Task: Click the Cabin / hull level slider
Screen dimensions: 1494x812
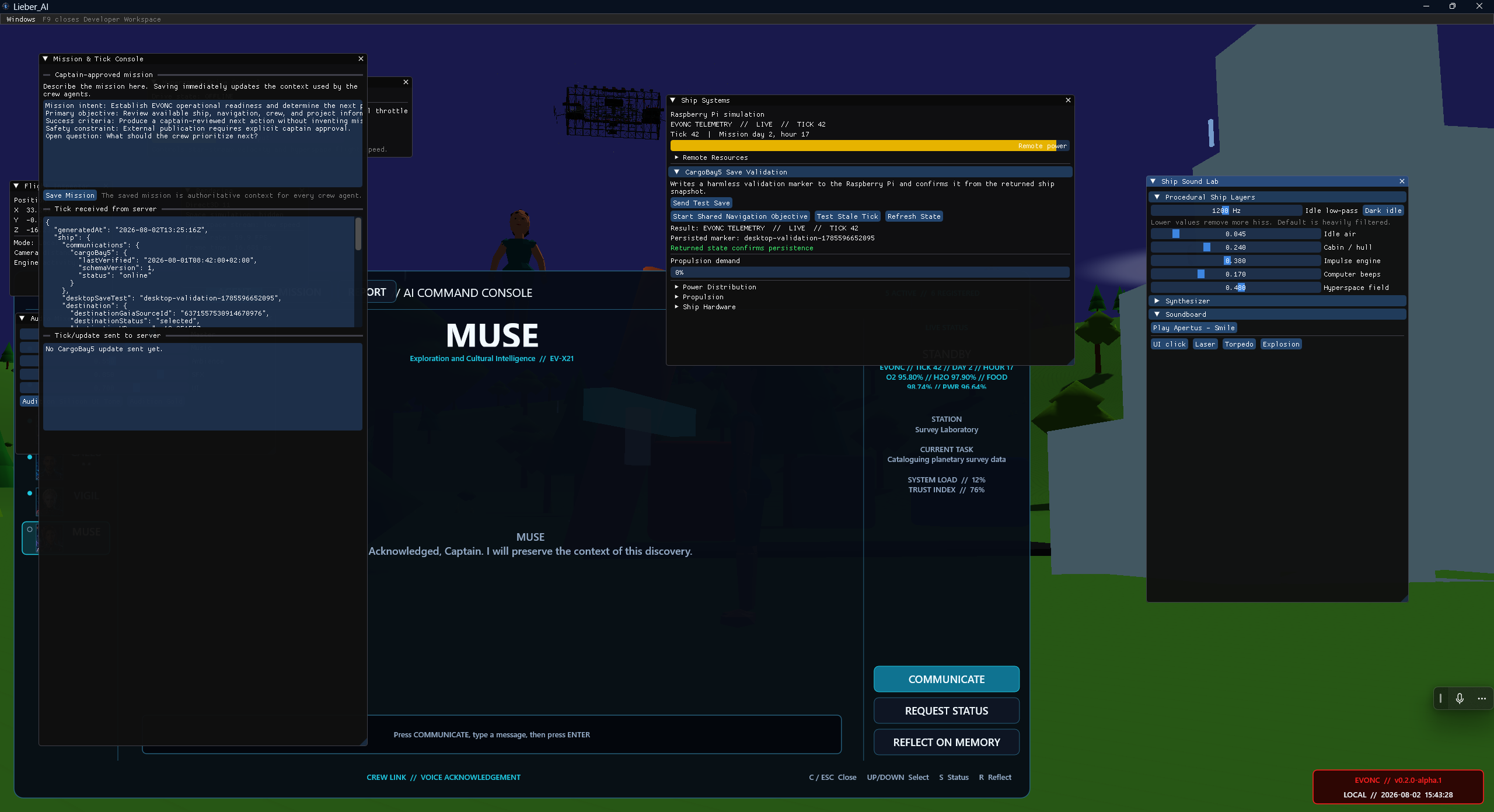Action: [1235, 247]
